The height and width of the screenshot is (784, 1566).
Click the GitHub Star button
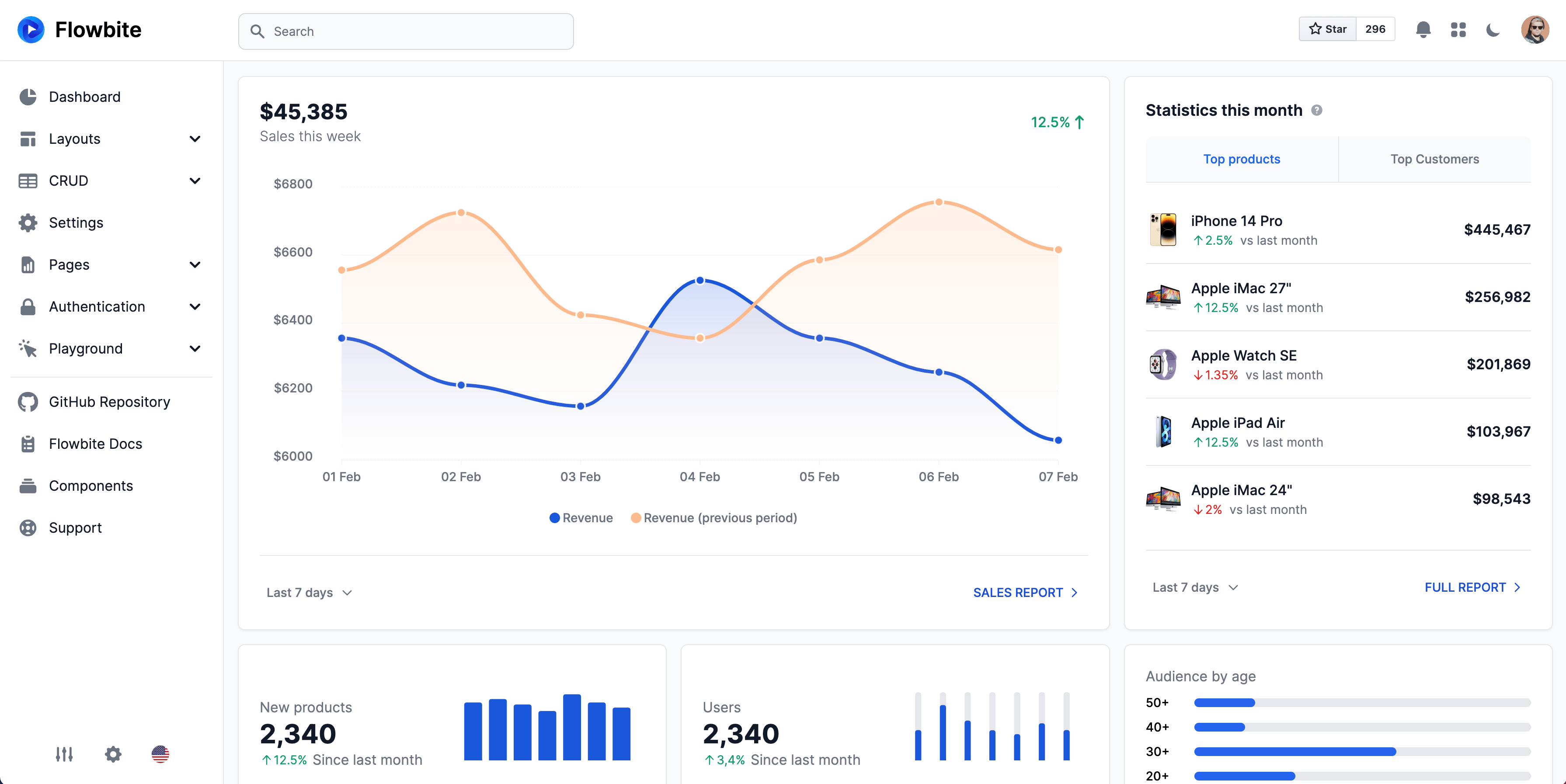point(1328,29)
